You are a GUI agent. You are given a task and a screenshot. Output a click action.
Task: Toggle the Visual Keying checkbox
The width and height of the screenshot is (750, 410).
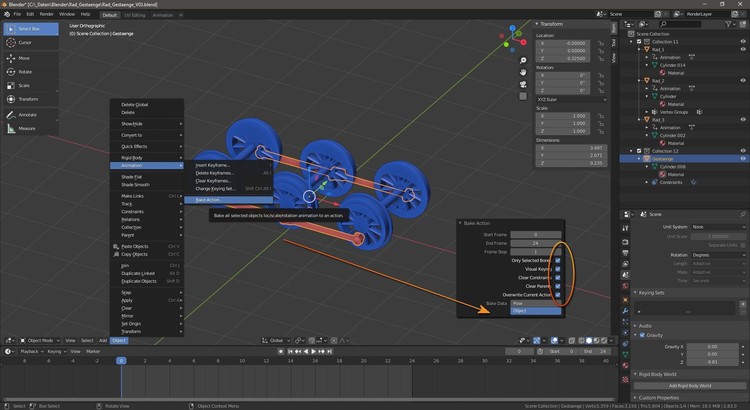tap(558, 268)
